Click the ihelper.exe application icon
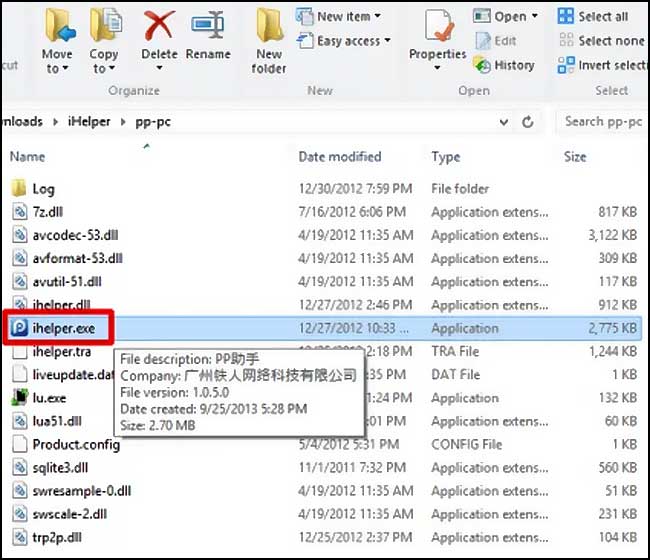650x560 pixels. pos(19,328)
